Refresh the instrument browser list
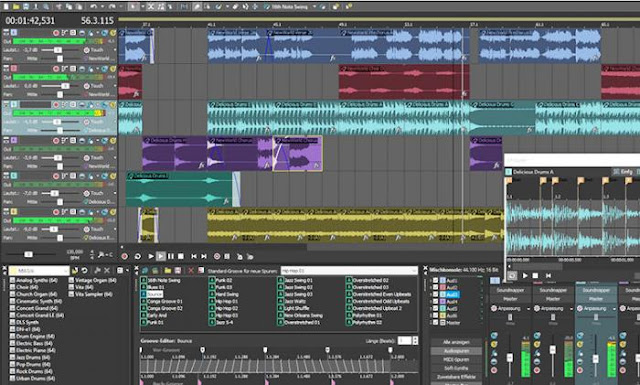The image size is (640, 385). (84, 271)
